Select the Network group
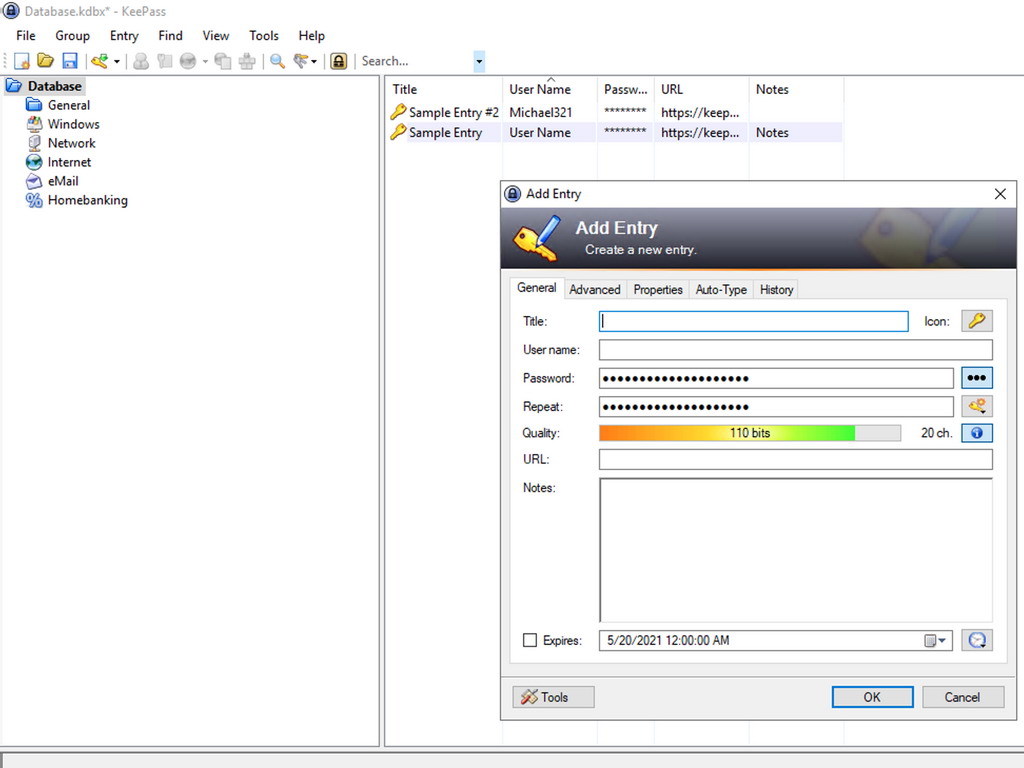The height and width of the screenshot is (768, 1024). click(x=71, y=143)
